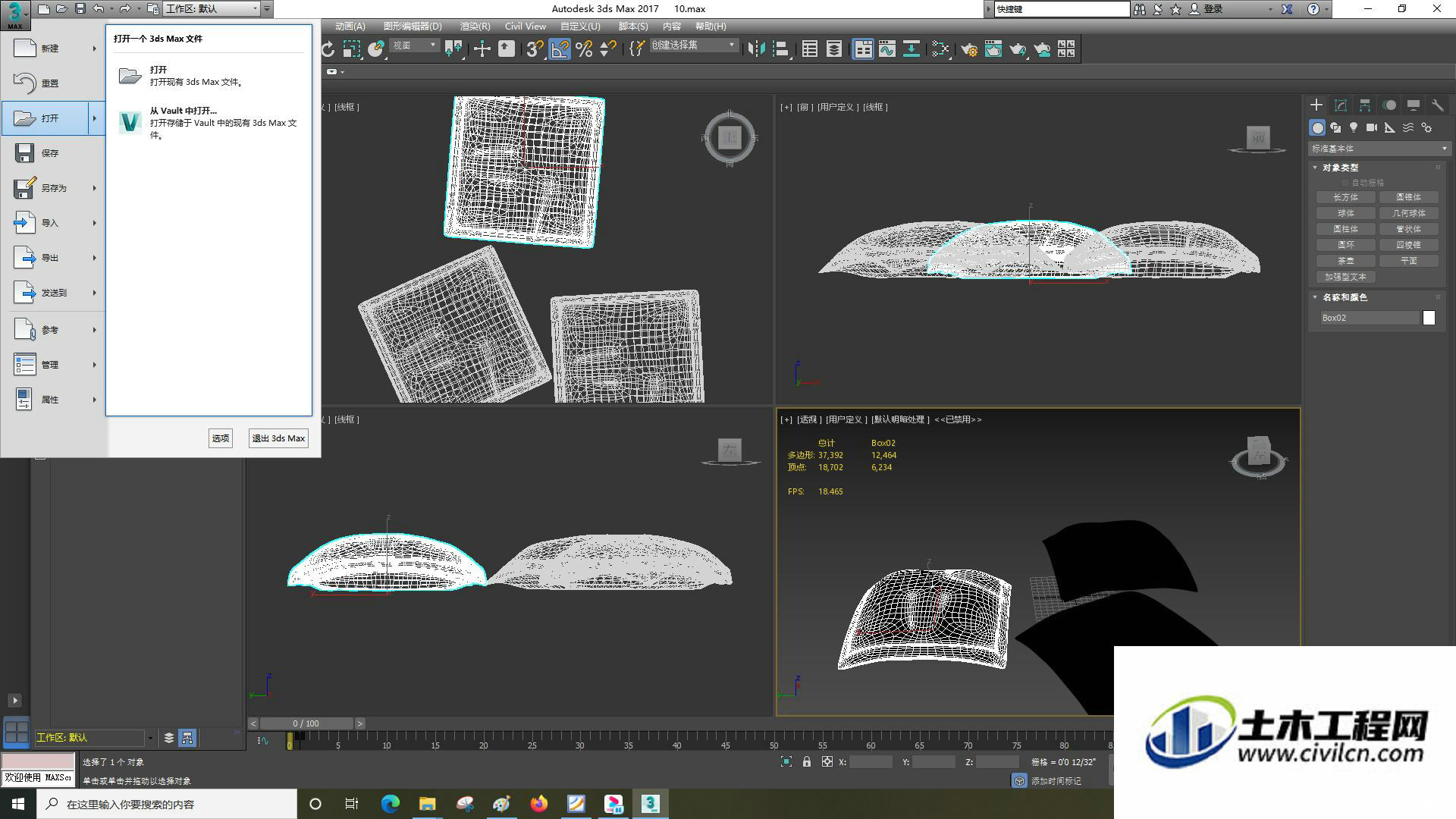Click the Select and Place tool icon
The width and height of the screenshot is (1456, 819).
375,49
